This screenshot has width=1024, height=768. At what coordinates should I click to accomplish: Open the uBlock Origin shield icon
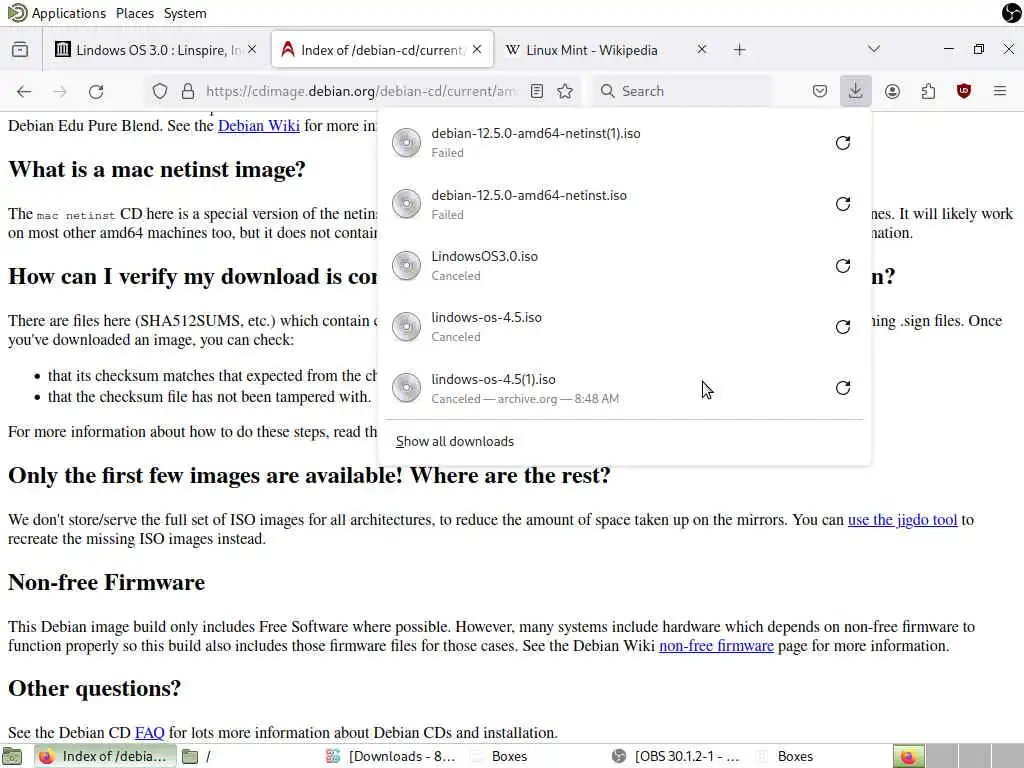[964, 91]
